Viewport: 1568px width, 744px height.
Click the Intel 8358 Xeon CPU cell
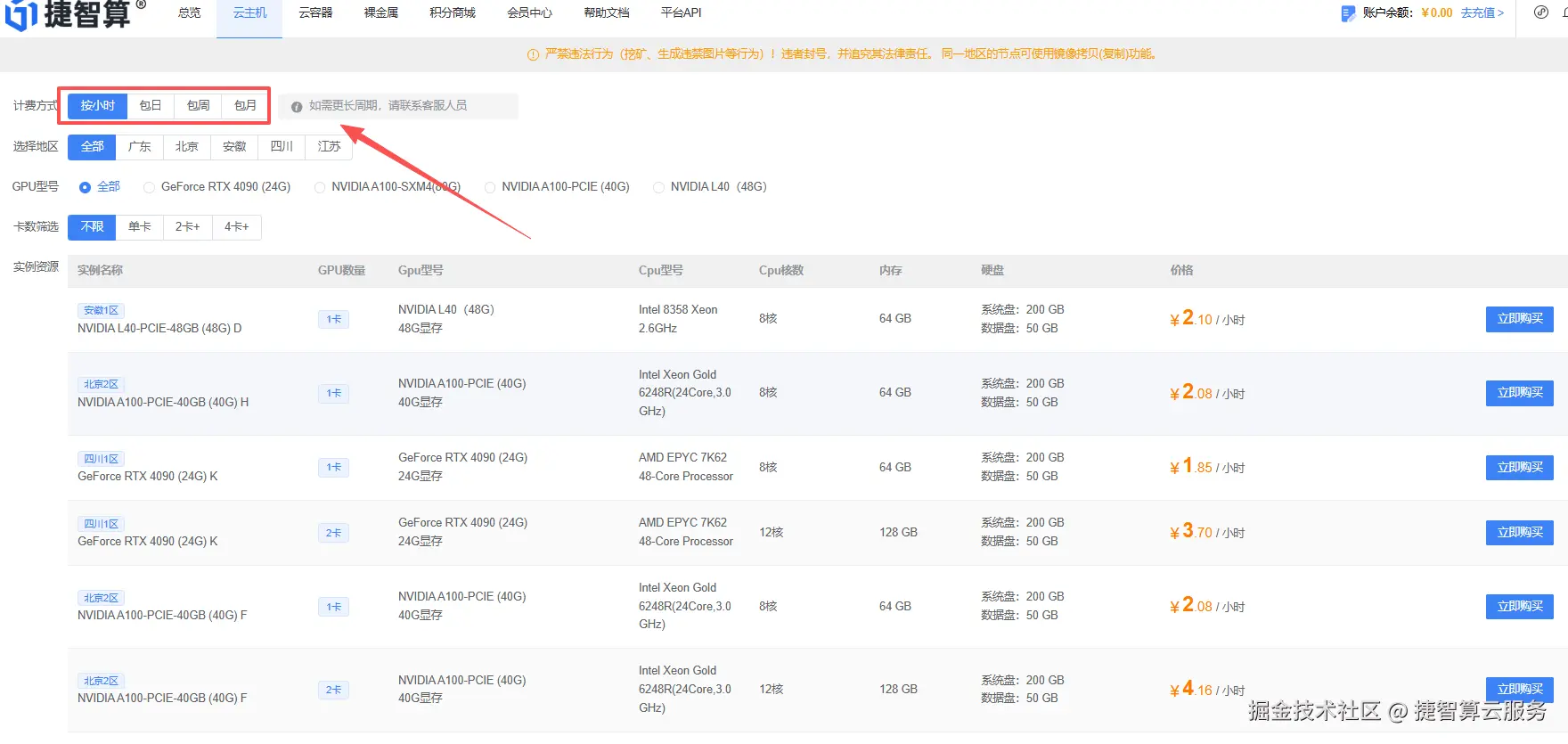678,319
